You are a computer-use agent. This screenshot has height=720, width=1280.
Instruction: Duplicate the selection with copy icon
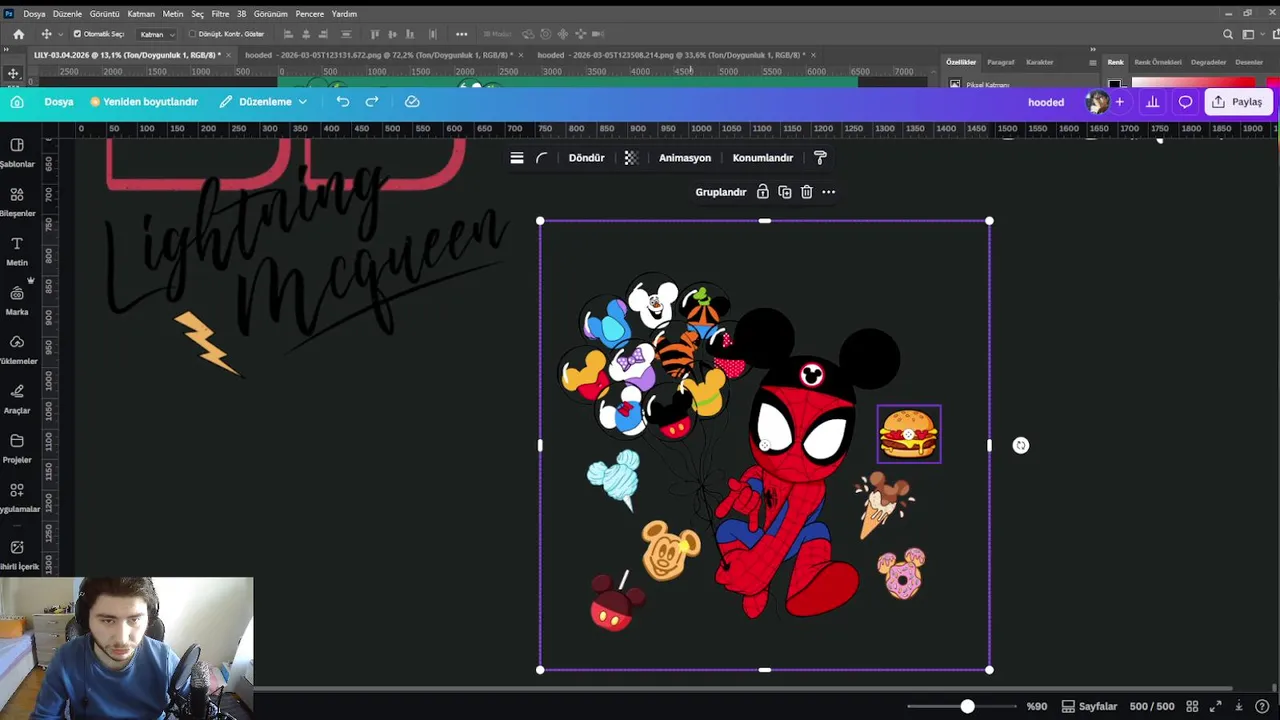coord(785,192)
